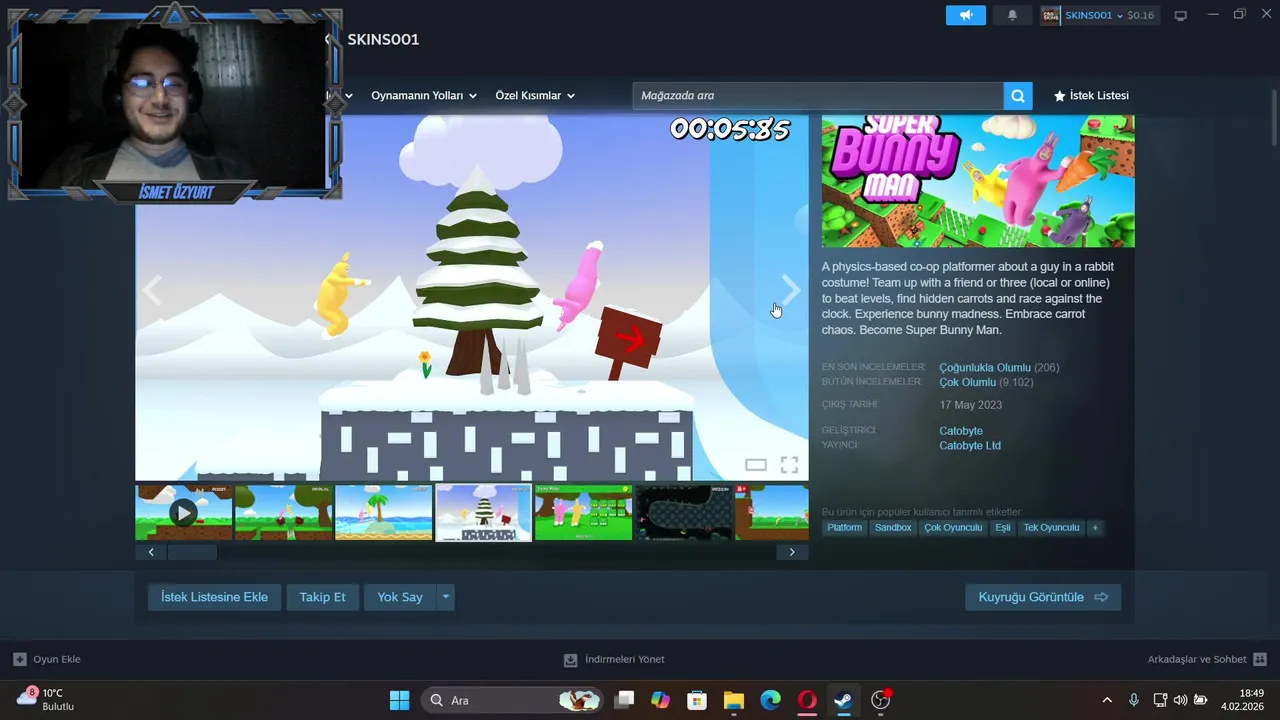Open the Çoğunlukla Olumlu recent reviews link

point(985,368)
